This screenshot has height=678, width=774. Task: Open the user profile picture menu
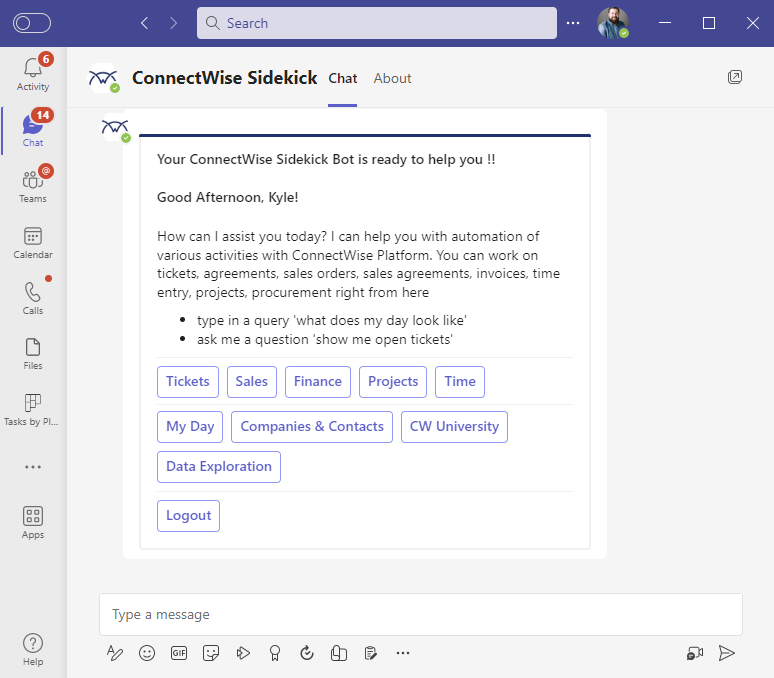tap(613, 23)
